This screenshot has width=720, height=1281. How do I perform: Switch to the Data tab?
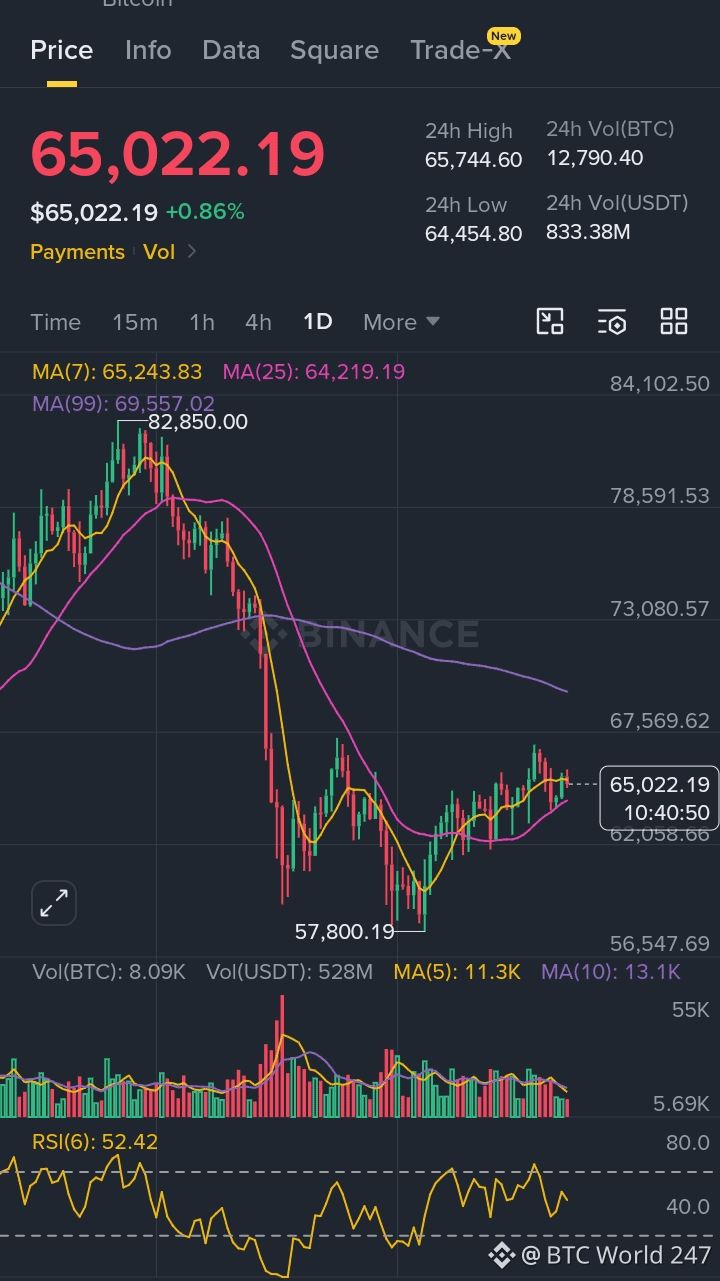231,50
